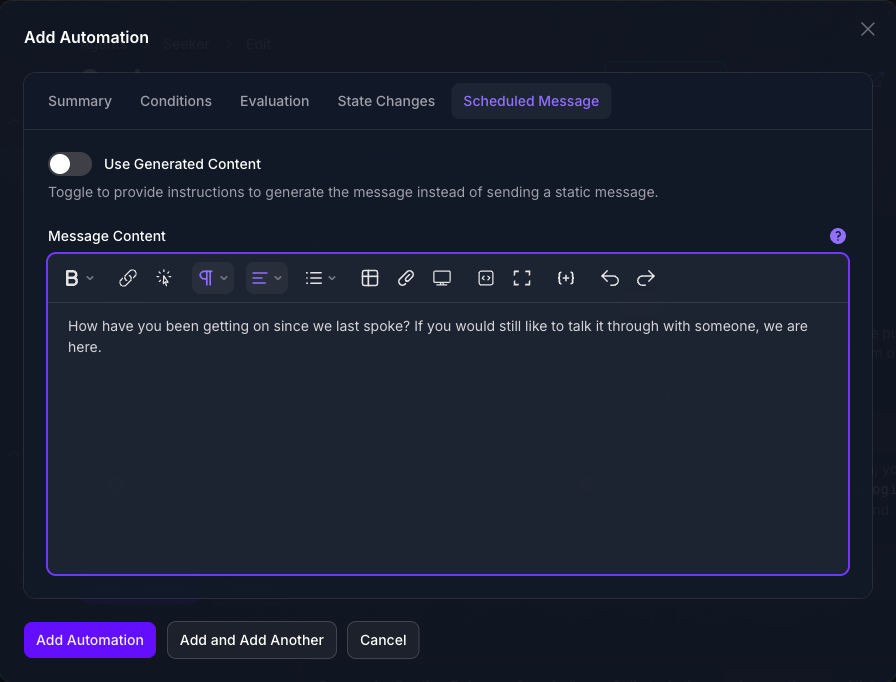
Task: Switch to the Summary tab
Action: tap(80, 101)
